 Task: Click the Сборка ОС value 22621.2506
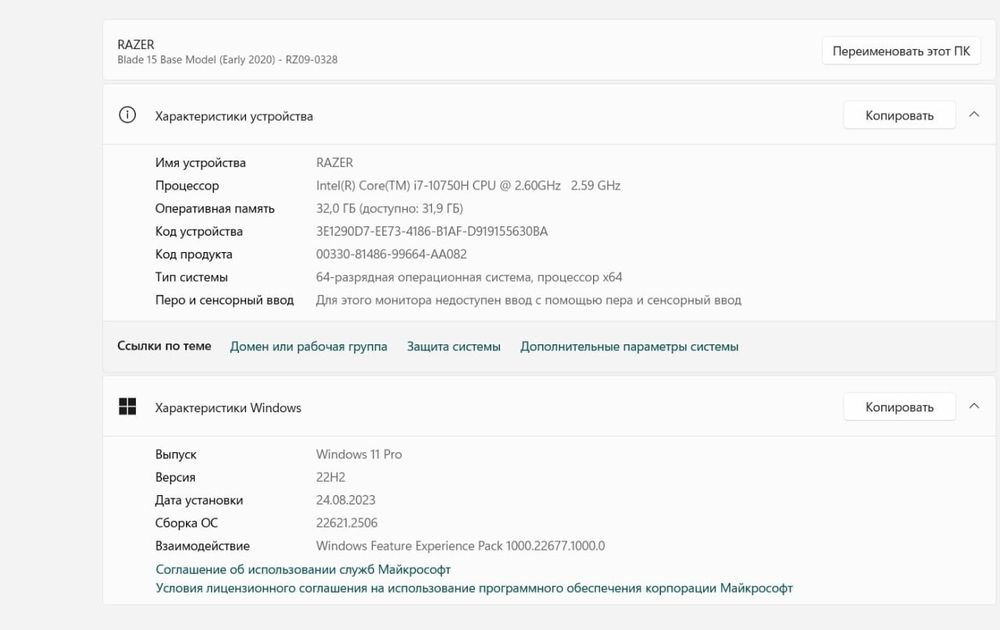pyautogui.click(x=346, y=523)
